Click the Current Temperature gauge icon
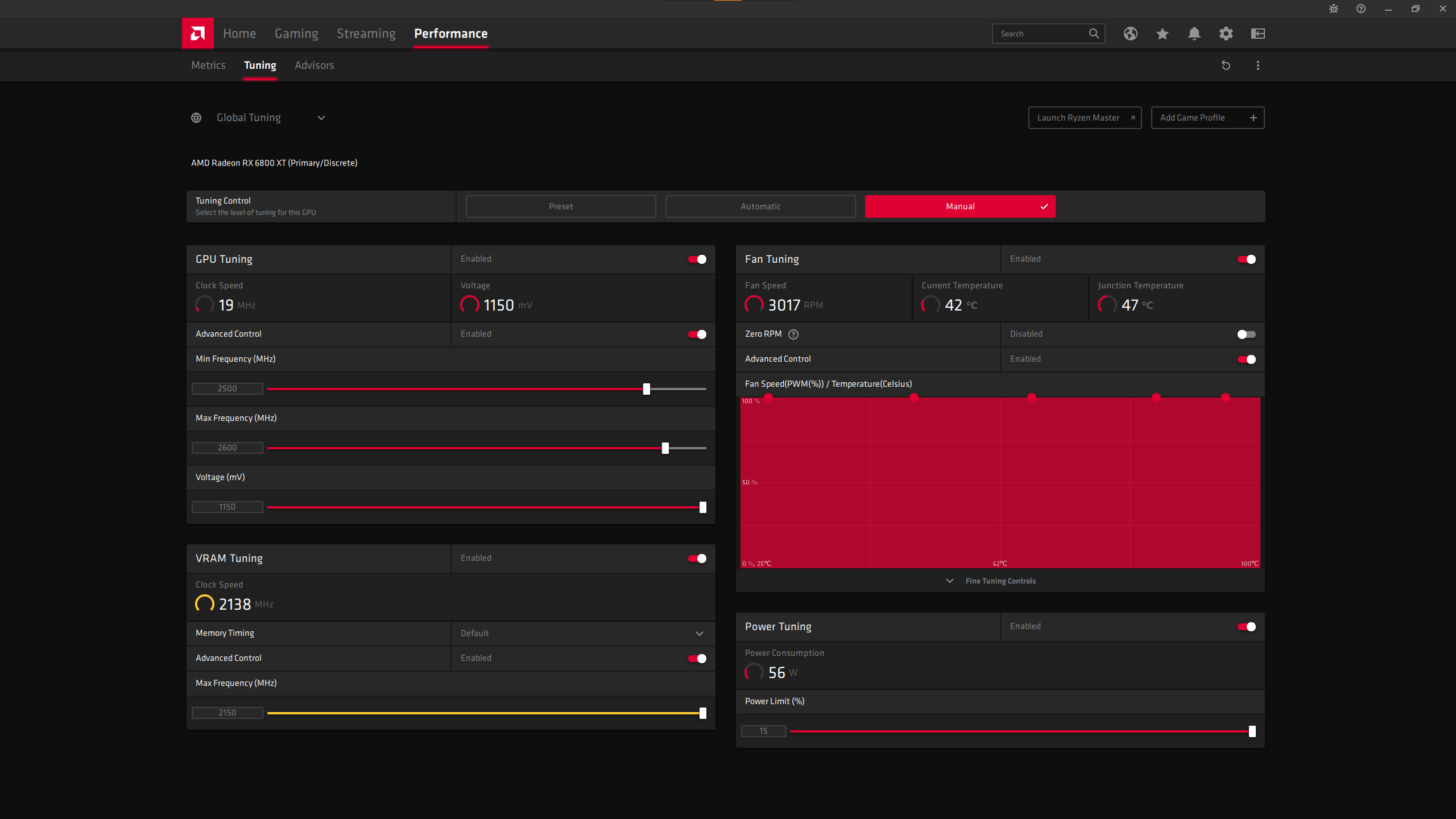Screen dimensions: 1456x819 pos(930,304)
